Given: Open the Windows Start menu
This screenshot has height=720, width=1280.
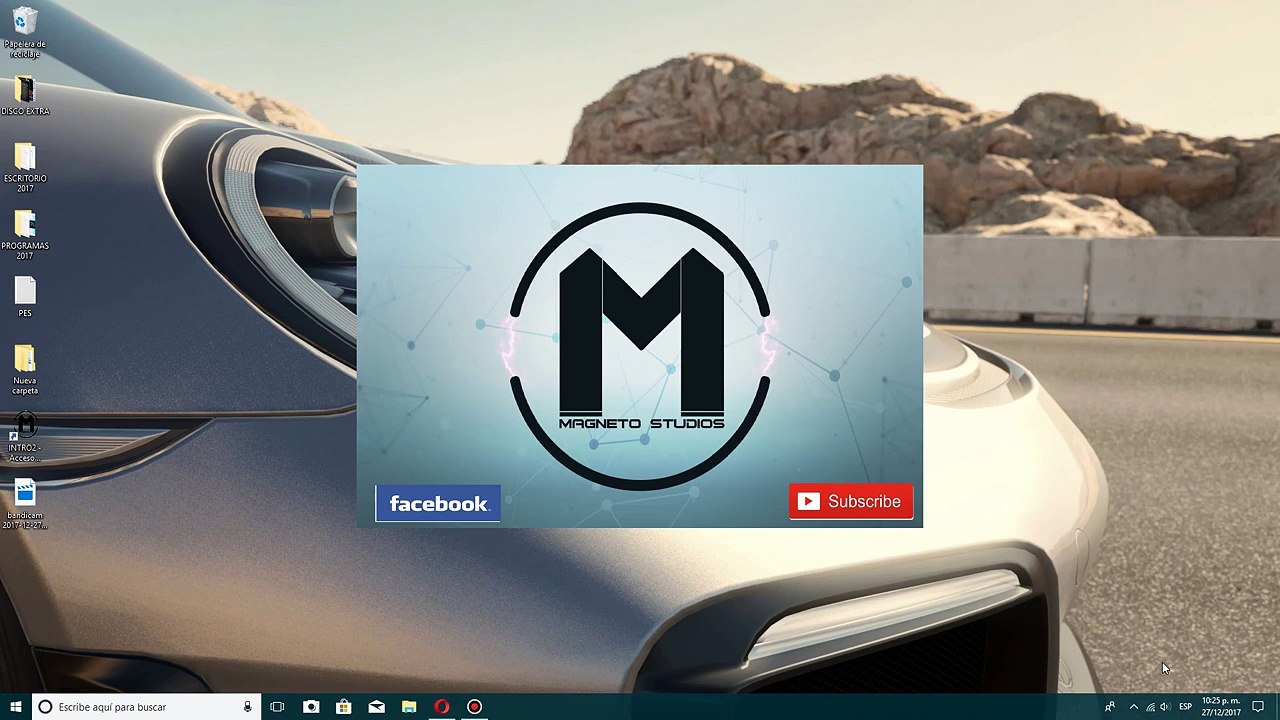Looking at the screenshot, I should (x=16, y=707).
